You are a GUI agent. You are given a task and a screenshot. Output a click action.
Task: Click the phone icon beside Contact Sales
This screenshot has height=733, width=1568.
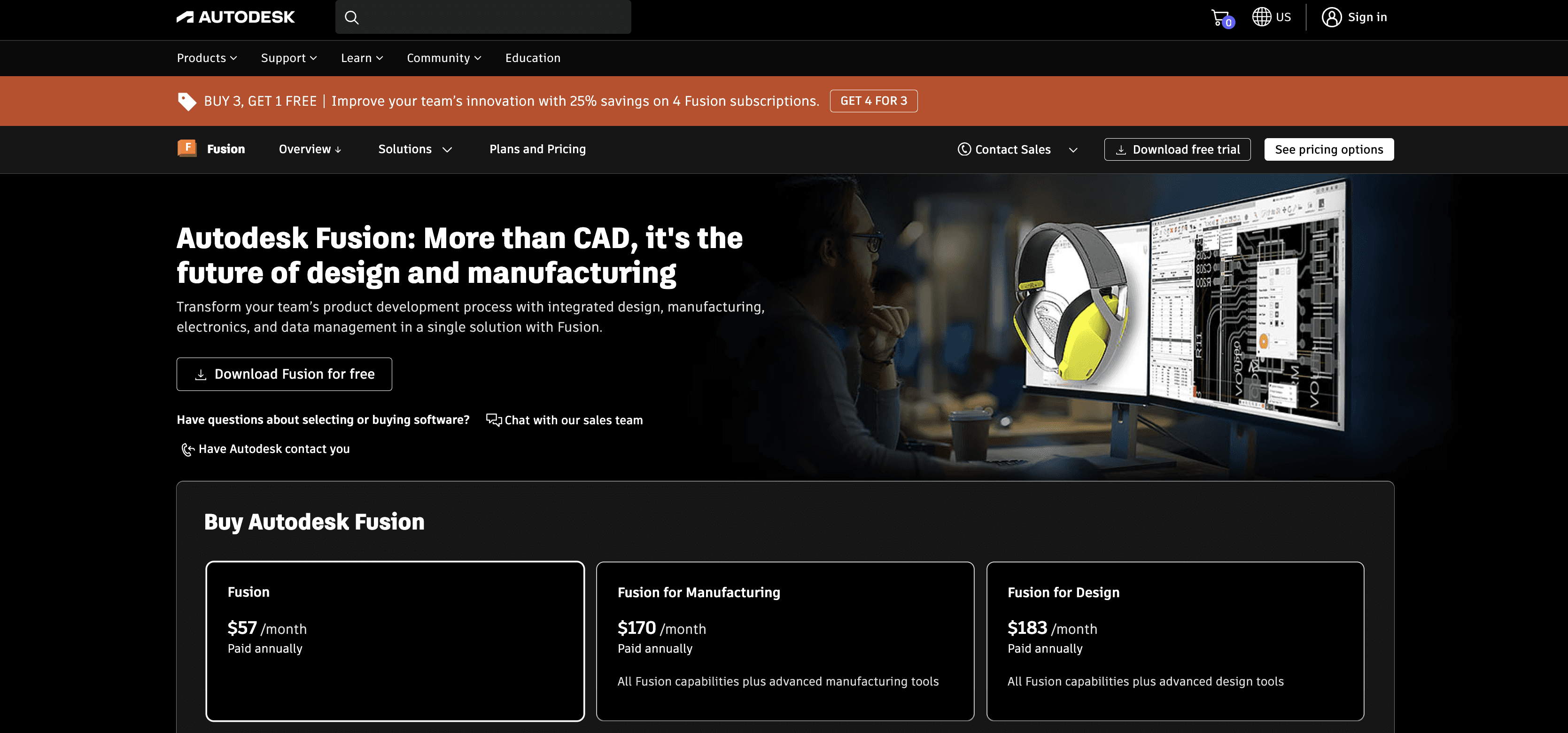point(964,149)
